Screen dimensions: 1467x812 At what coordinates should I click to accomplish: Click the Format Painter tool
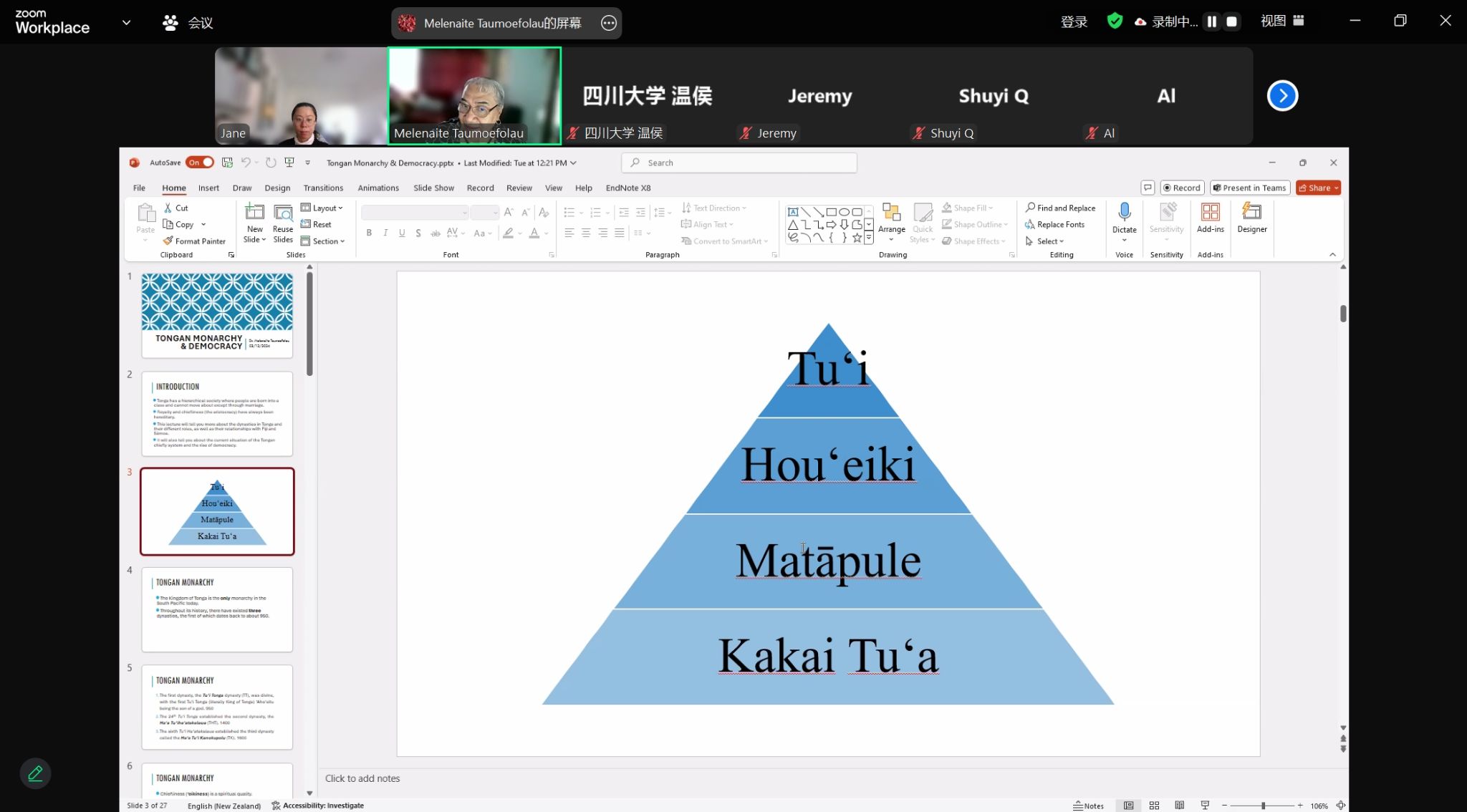[194, 241]
